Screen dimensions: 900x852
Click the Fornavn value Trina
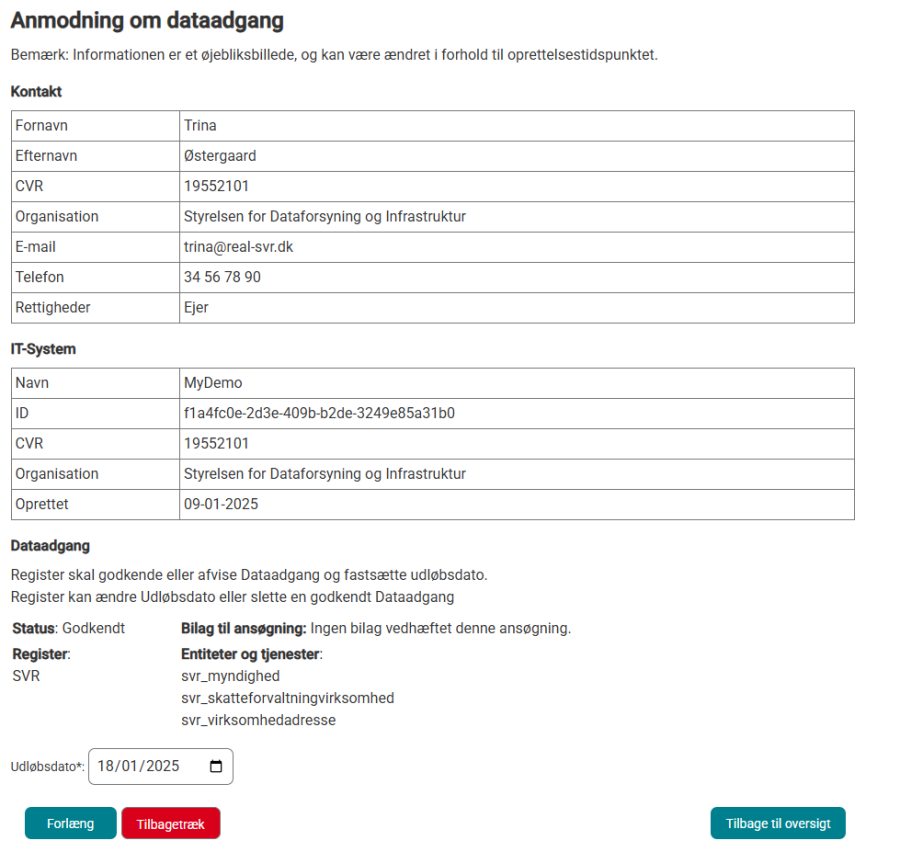coord(200,126)
